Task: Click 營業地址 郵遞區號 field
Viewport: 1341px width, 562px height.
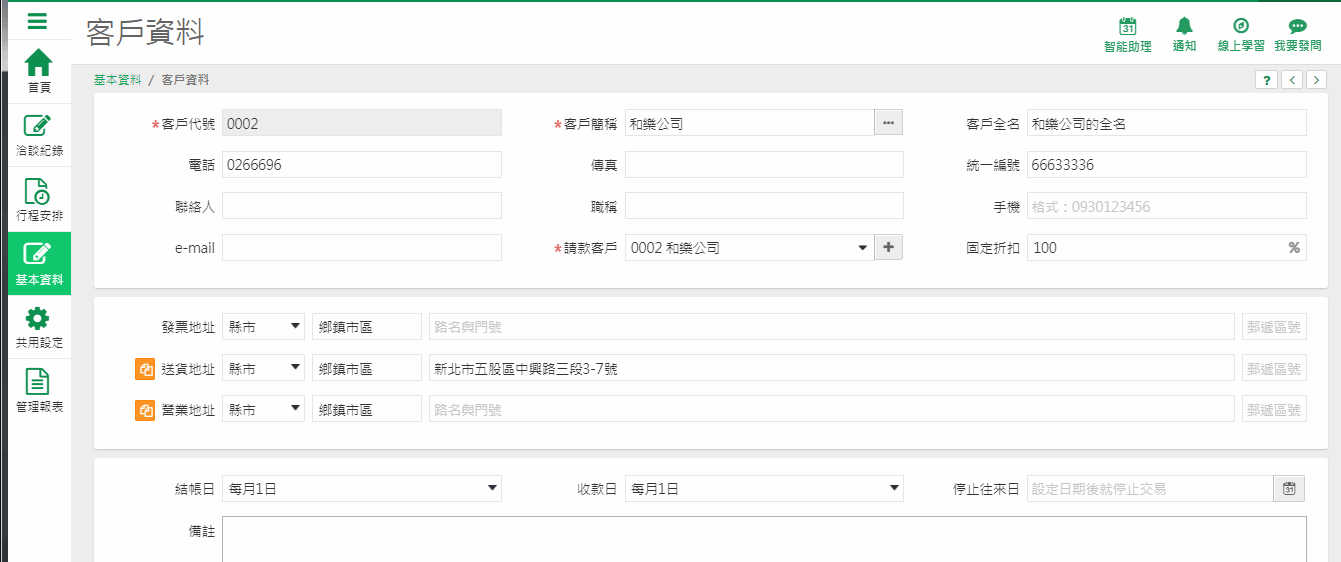Action: (1274, 409)
